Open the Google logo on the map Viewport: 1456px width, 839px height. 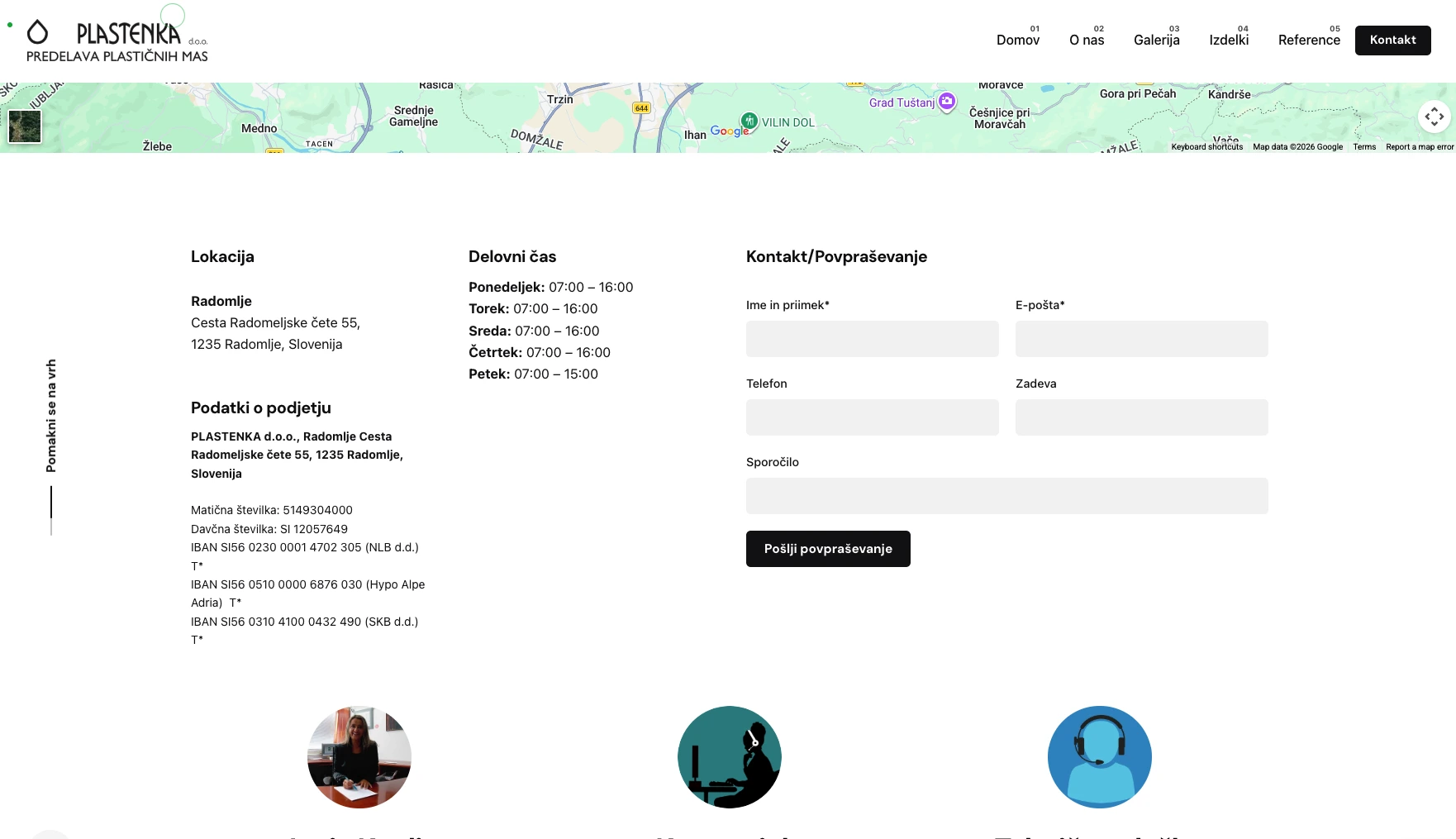(x=730, y=131)
